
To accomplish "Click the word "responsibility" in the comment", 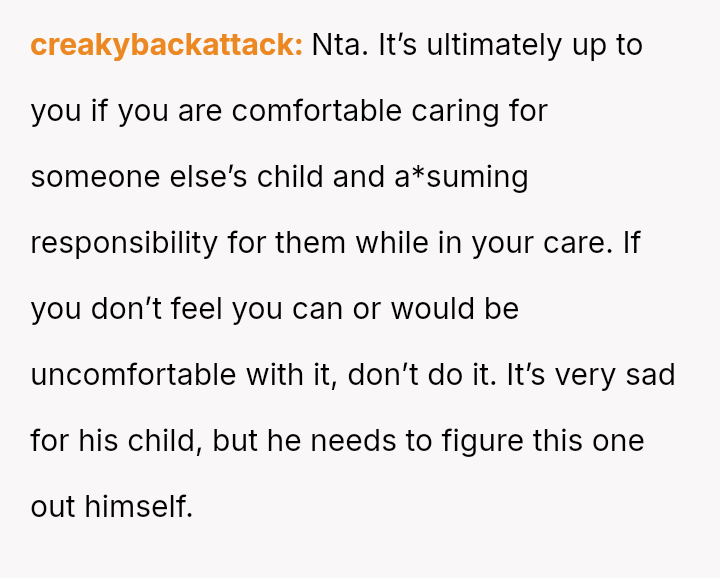I will point(124,243).
